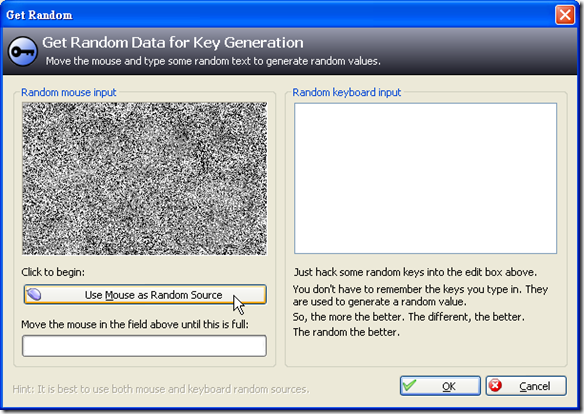
Task: Click the 'Get Random' title bar text
Action: click(x=39, y=15)
